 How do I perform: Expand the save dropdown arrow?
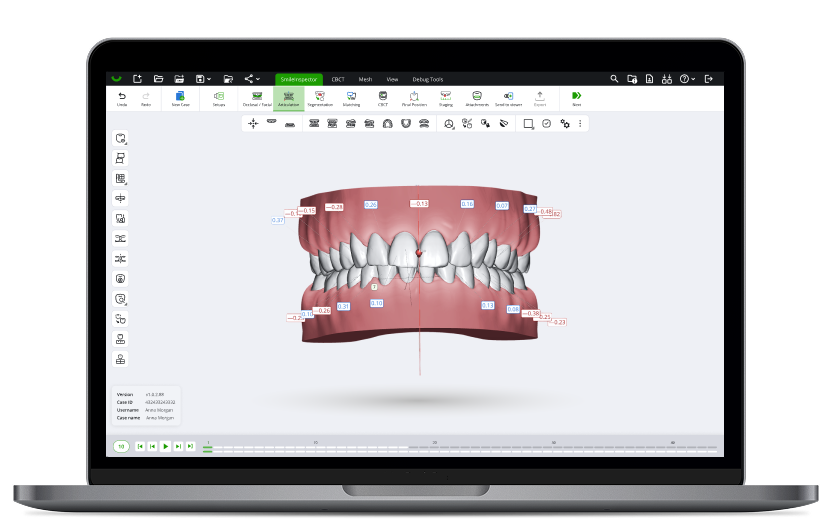(207, 79)
